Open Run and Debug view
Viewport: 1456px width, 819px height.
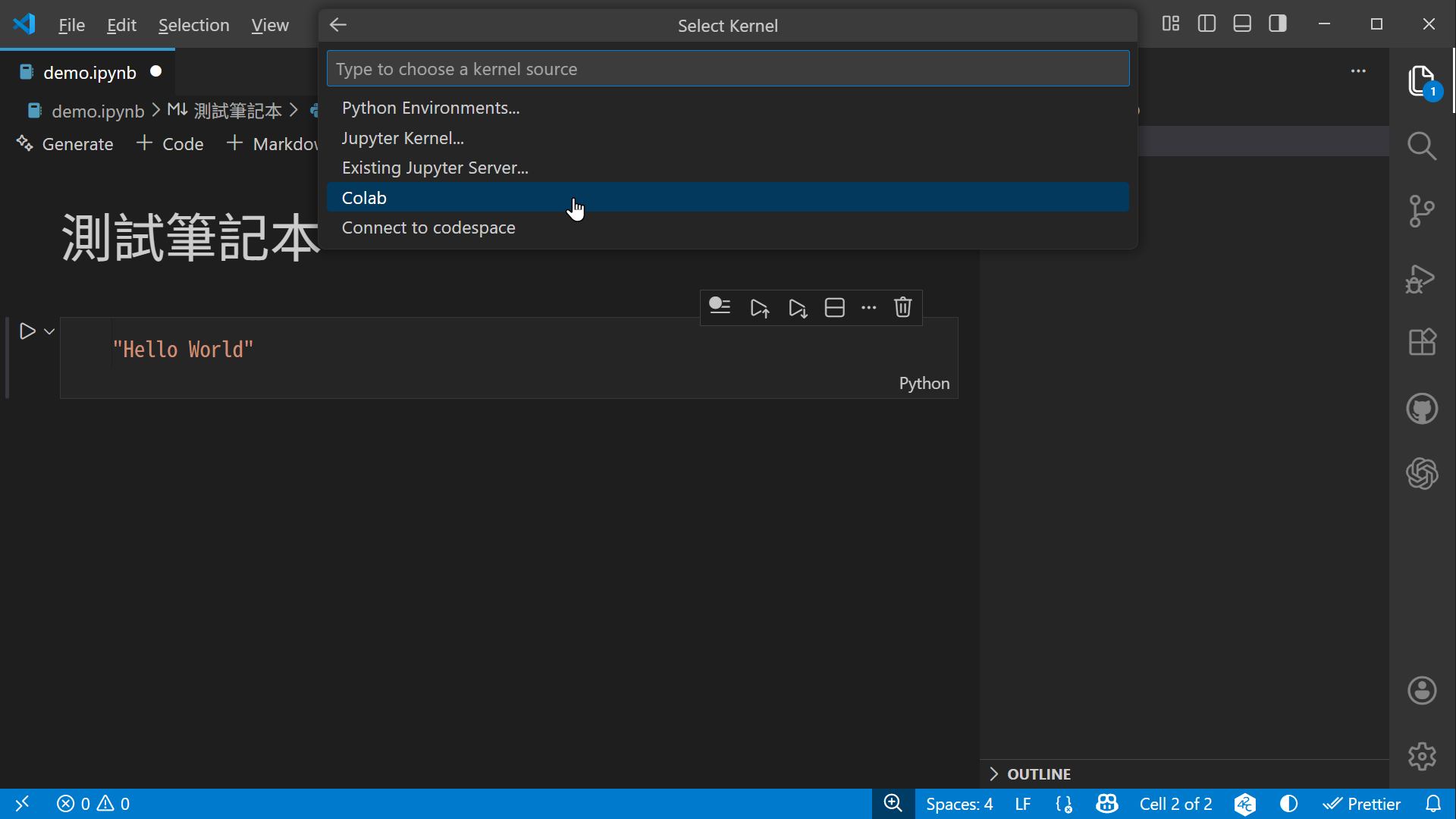coord(1420,278)
